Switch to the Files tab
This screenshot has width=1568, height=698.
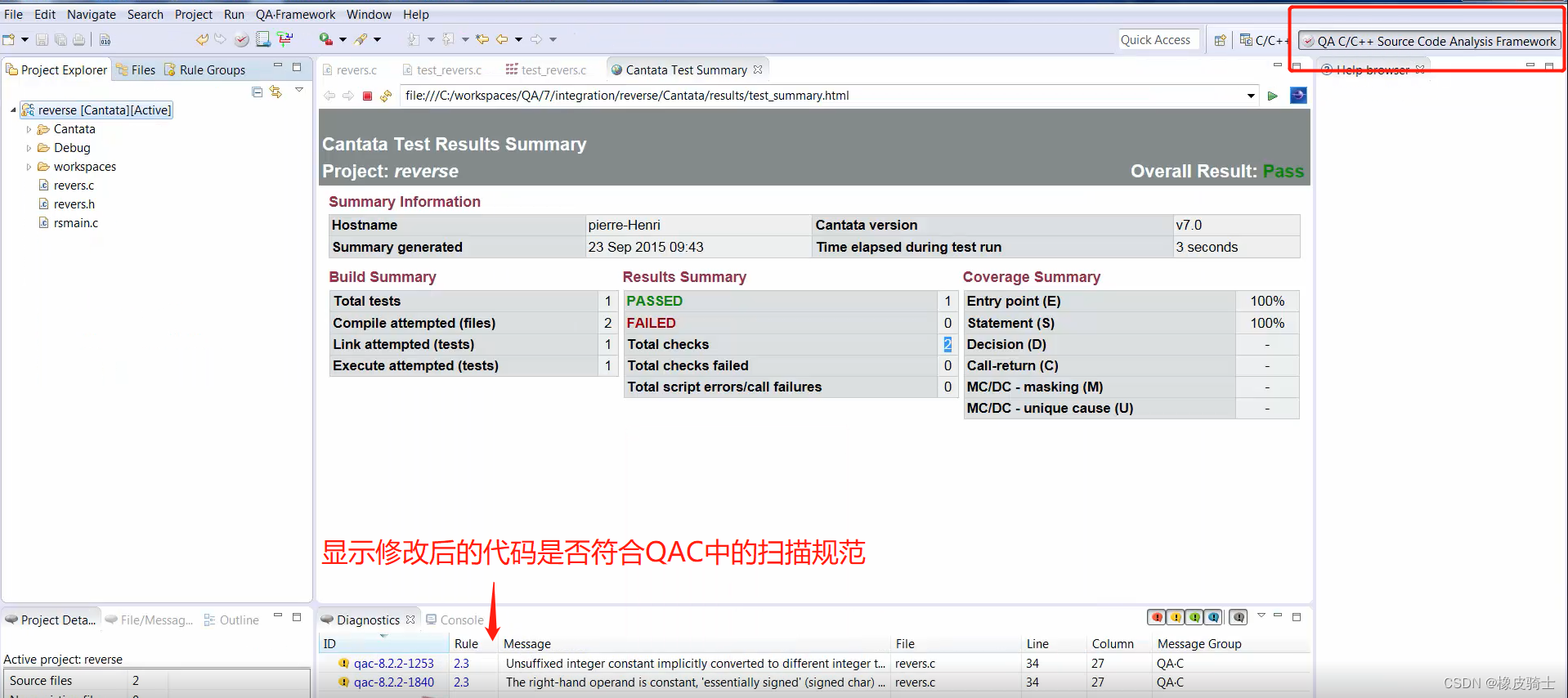tap(136, 69)
